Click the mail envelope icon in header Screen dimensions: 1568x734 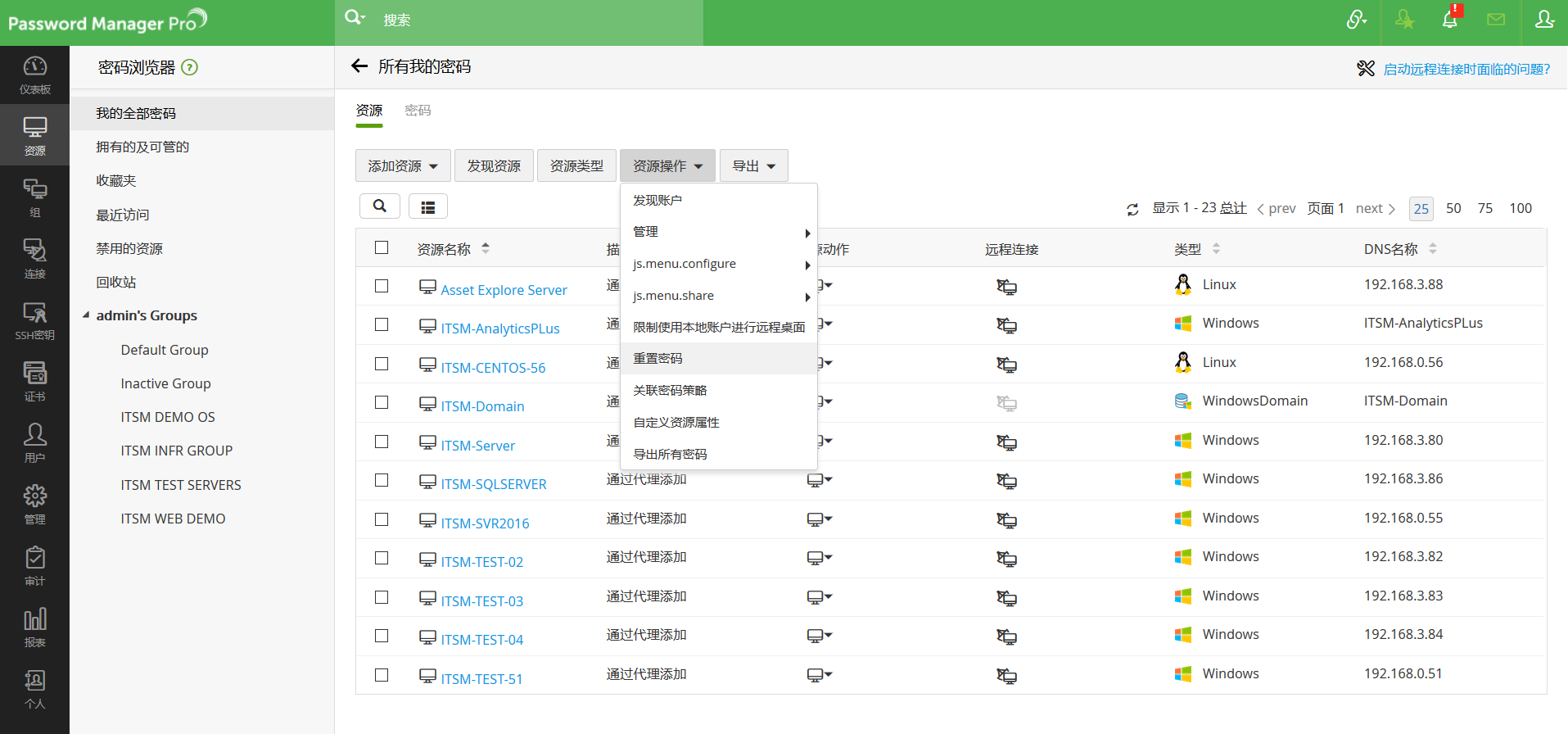point(1496,20)
